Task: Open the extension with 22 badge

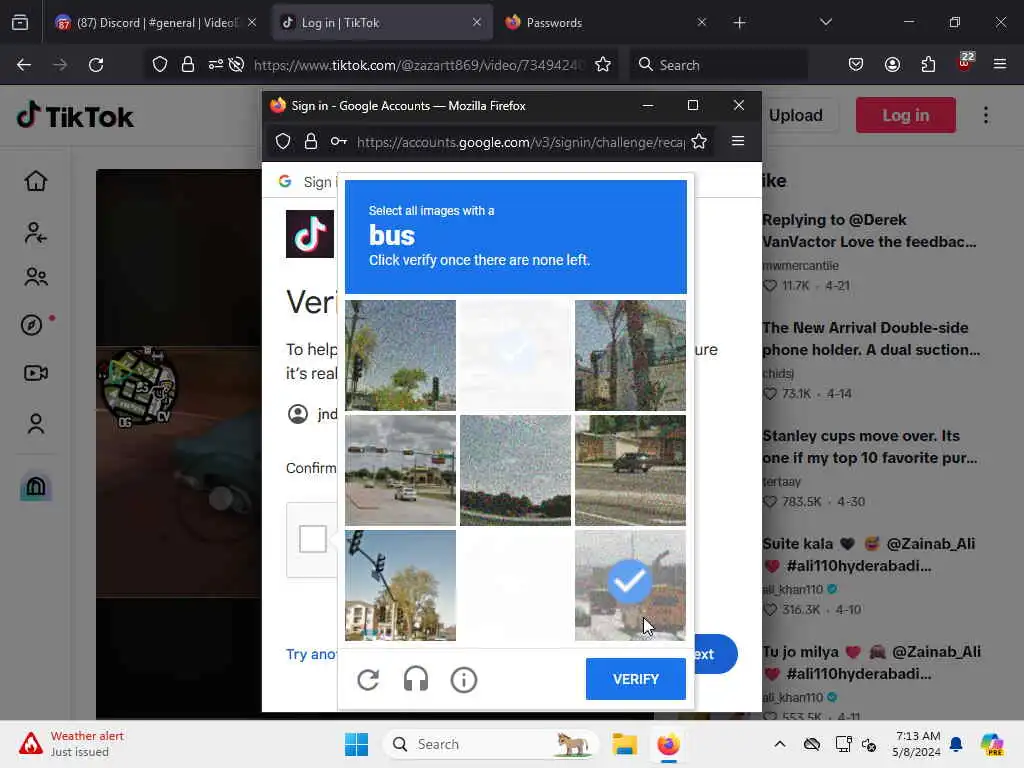Action: pos(965,63)
